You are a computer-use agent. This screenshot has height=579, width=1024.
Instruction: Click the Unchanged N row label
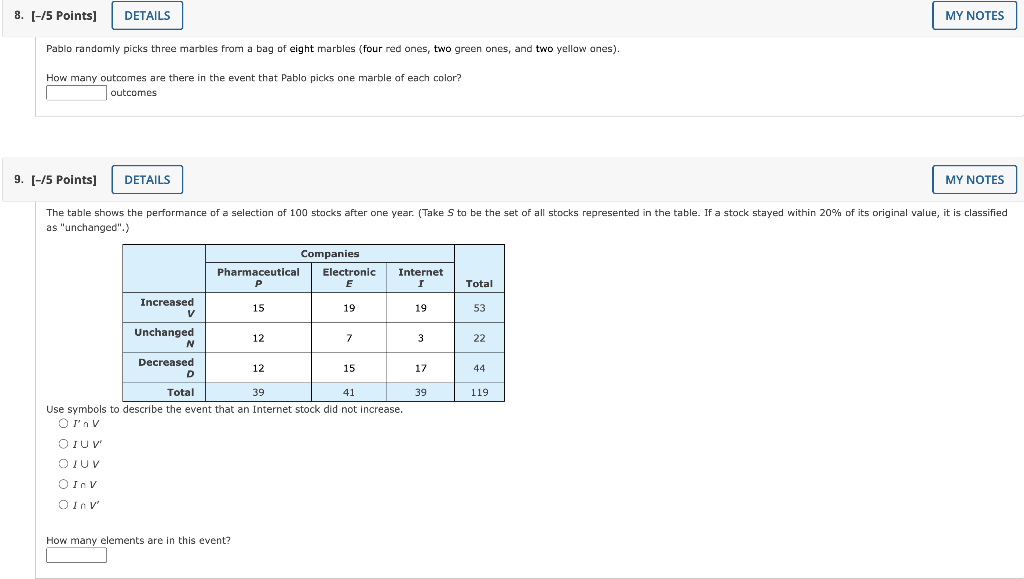click(x=163, y=337)
